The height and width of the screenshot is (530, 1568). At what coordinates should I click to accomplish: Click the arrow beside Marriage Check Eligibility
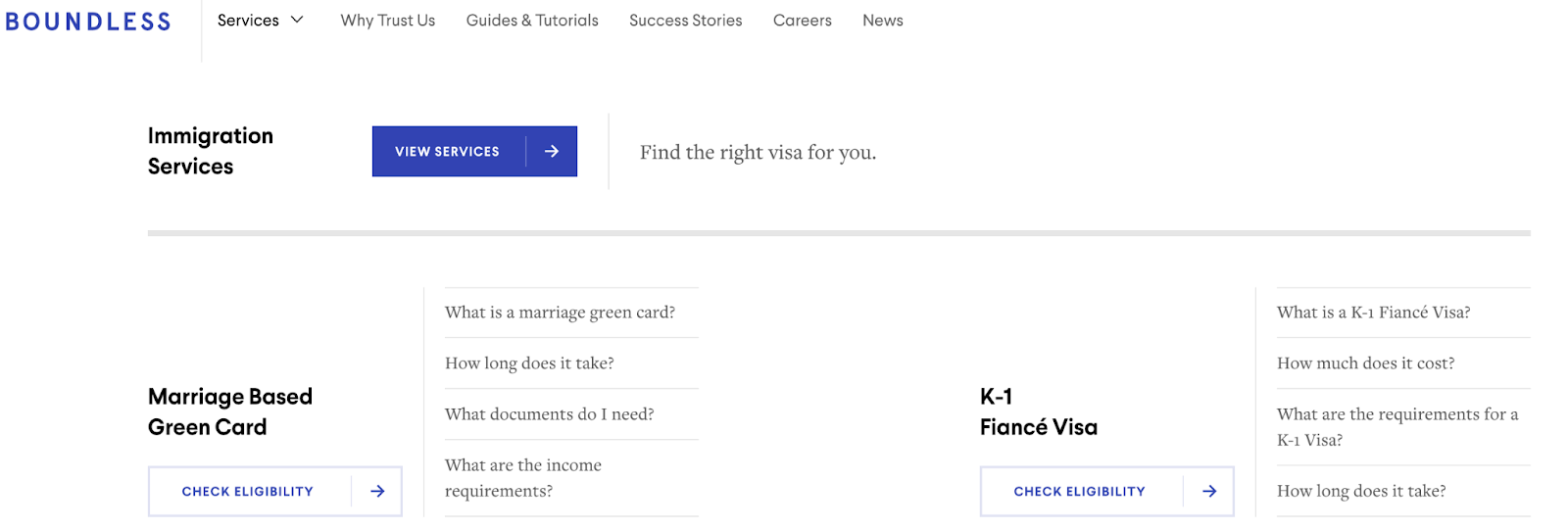[377, 492]
